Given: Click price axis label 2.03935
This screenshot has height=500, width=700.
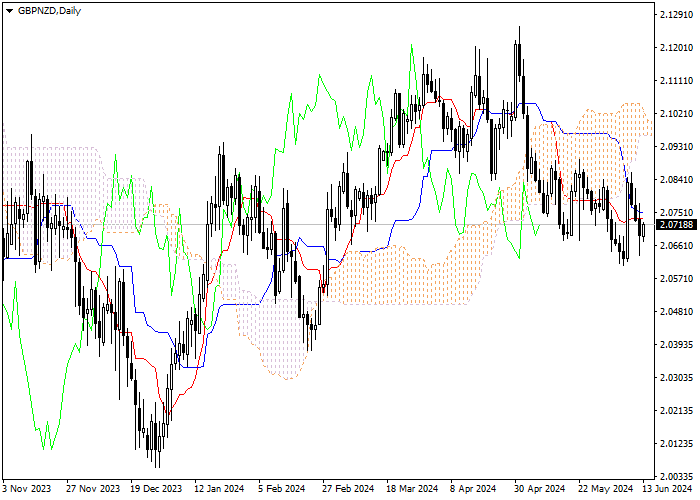Looking at the screenshot, I should click(676, 345).
